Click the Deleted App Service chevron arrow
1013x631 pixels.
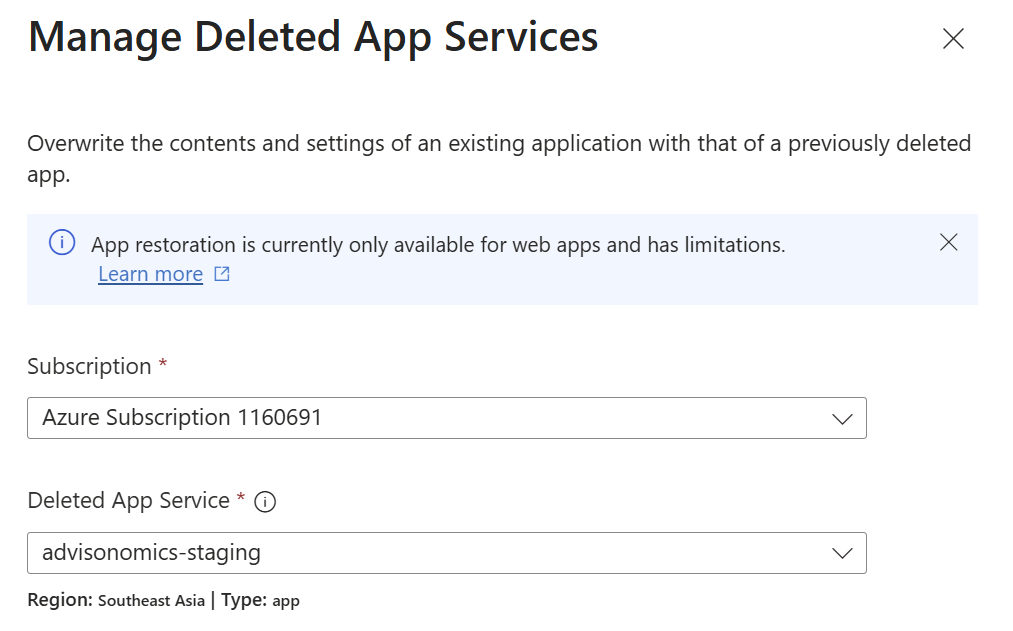(842, 553)
